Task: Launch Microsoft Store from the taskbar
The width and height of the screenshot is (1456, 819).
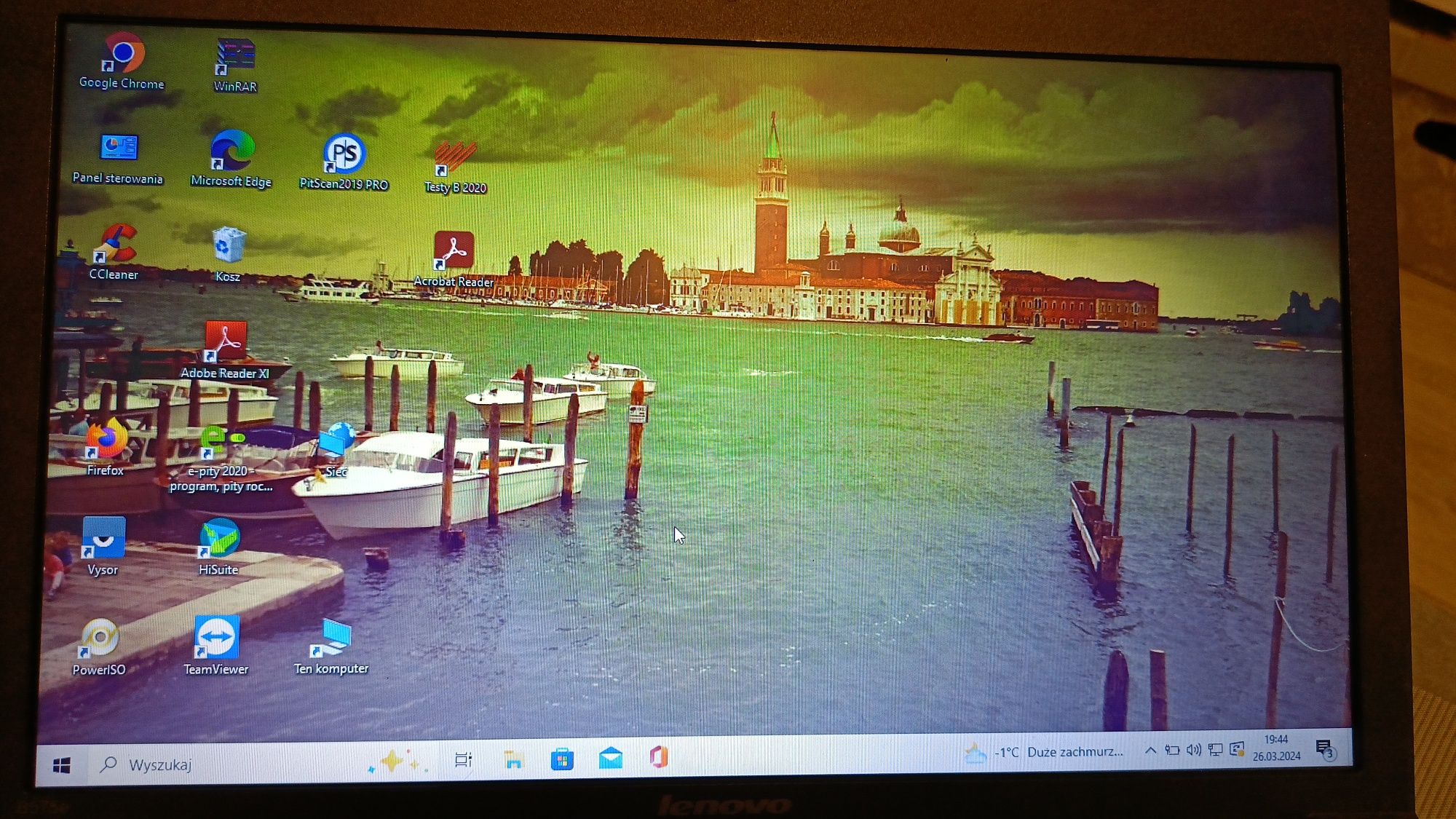Action: coord(561,759)
